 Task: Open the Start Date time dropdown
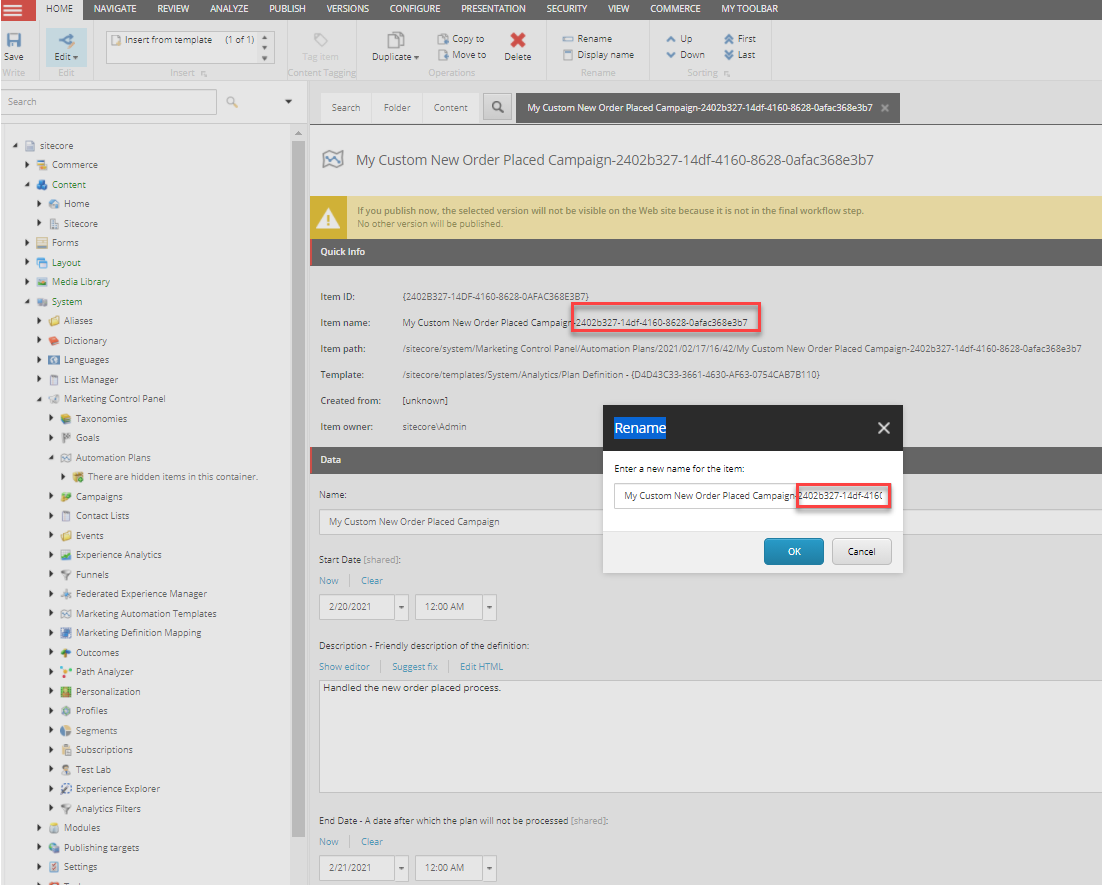click(x=489, y=607)
